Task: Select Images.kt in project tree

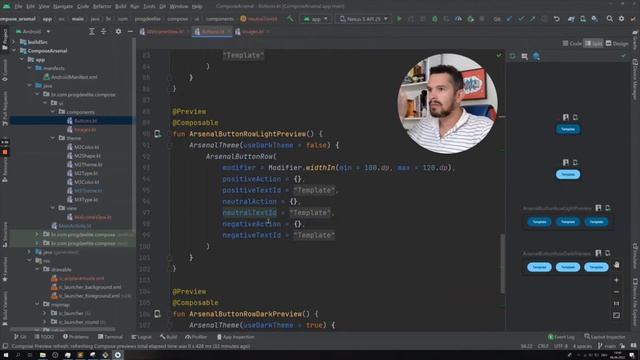Action: pyautogui.click(x=85, y=129)
